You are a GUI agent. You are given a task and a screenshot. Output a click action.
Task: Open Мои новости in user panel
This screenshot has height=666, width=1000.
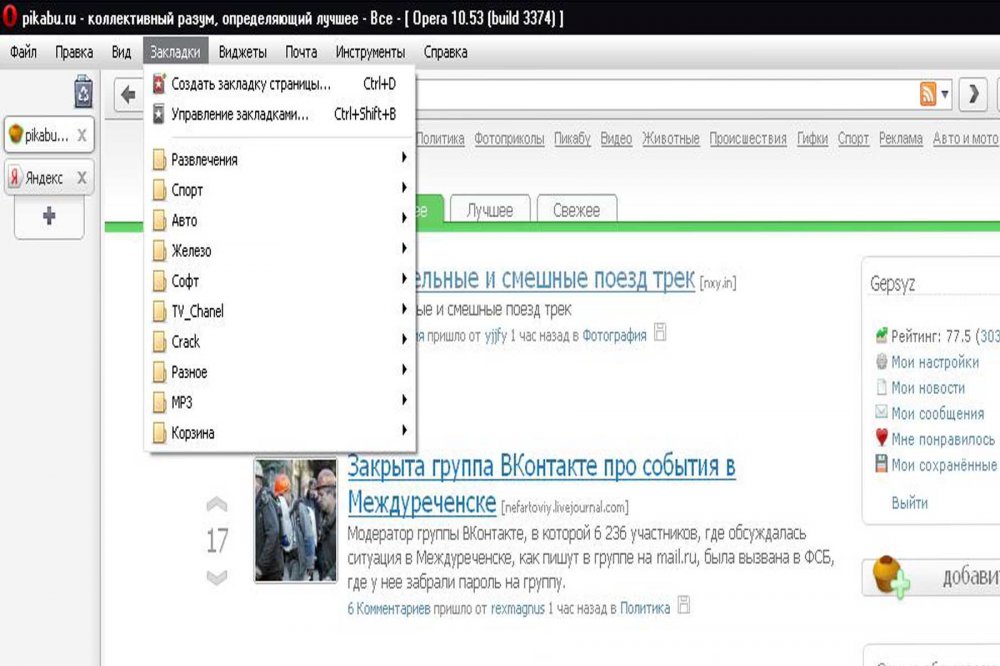click(928, 388)
